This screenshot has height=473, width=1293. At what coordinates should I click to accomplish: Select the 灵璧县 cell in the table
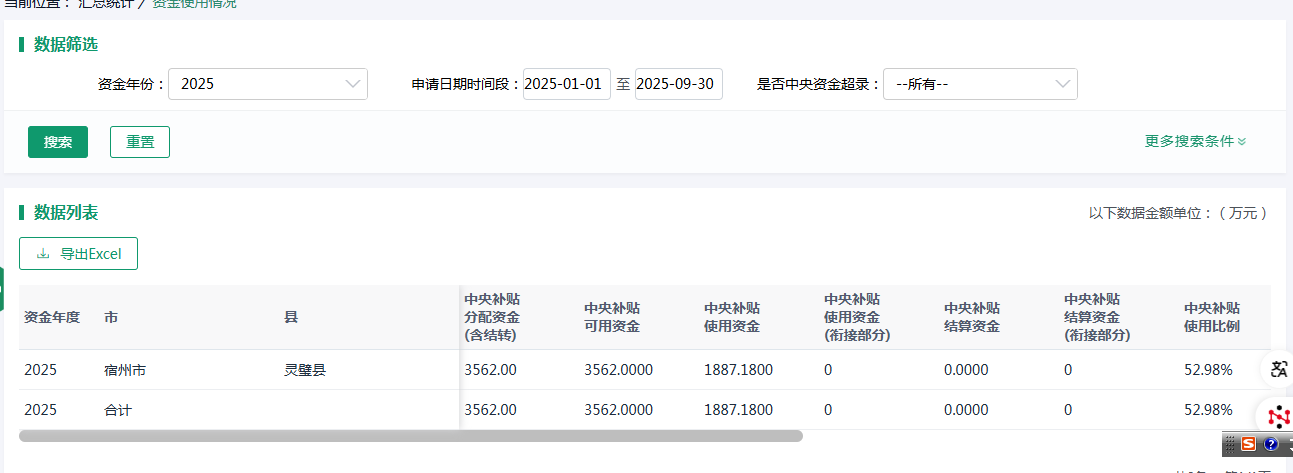(305, 370)
